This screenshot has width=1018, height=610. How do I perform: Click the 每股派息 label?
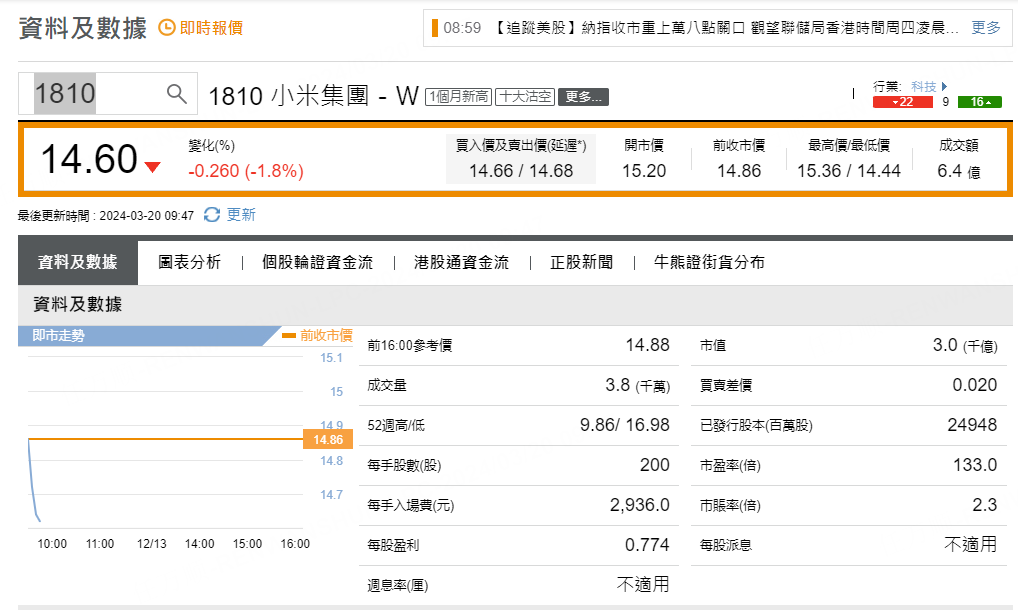click(x=726, y=545)
